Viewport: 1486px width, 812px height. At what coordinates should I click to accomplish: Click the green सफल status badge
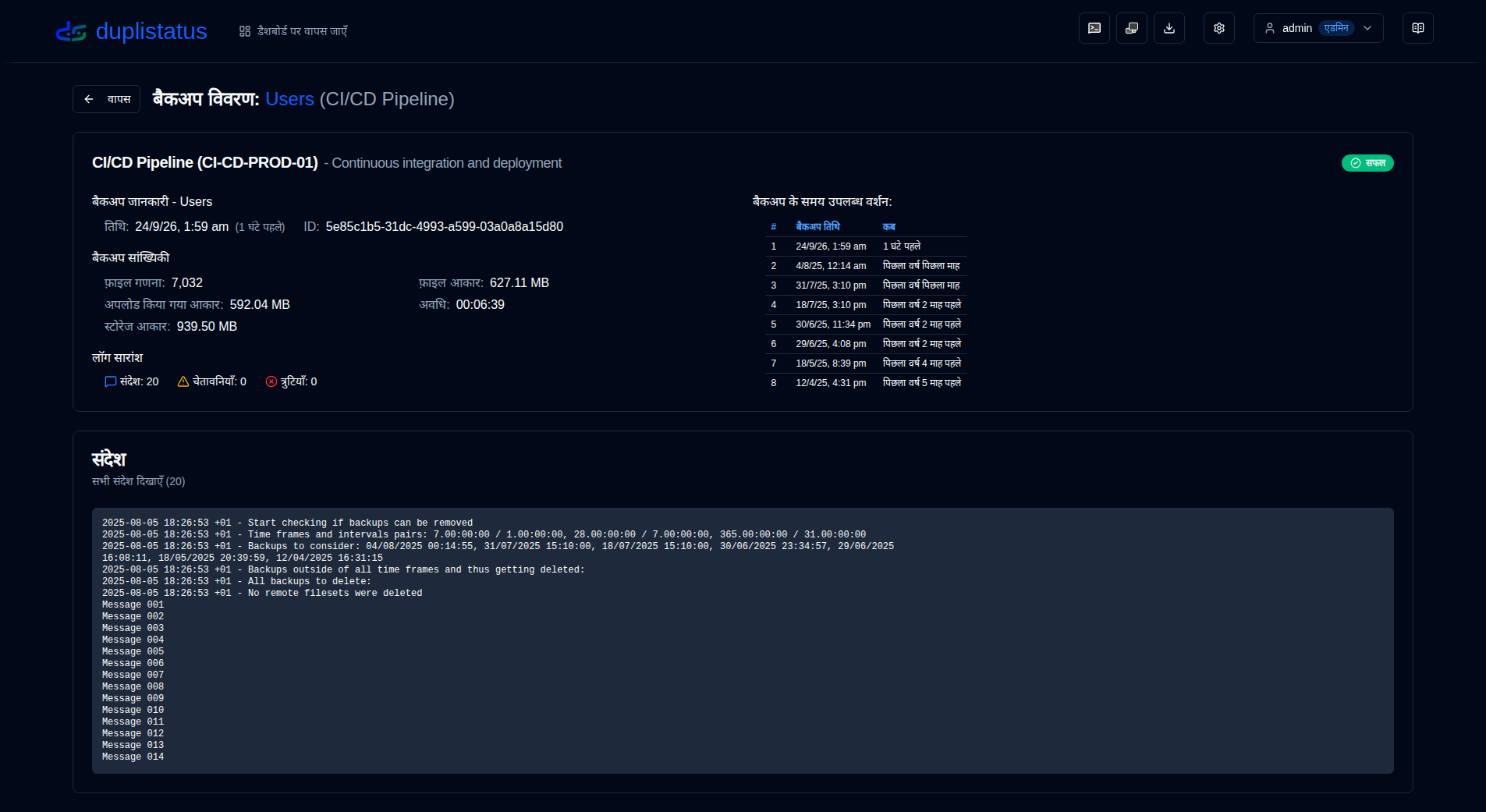click(x=1367, y=163)
